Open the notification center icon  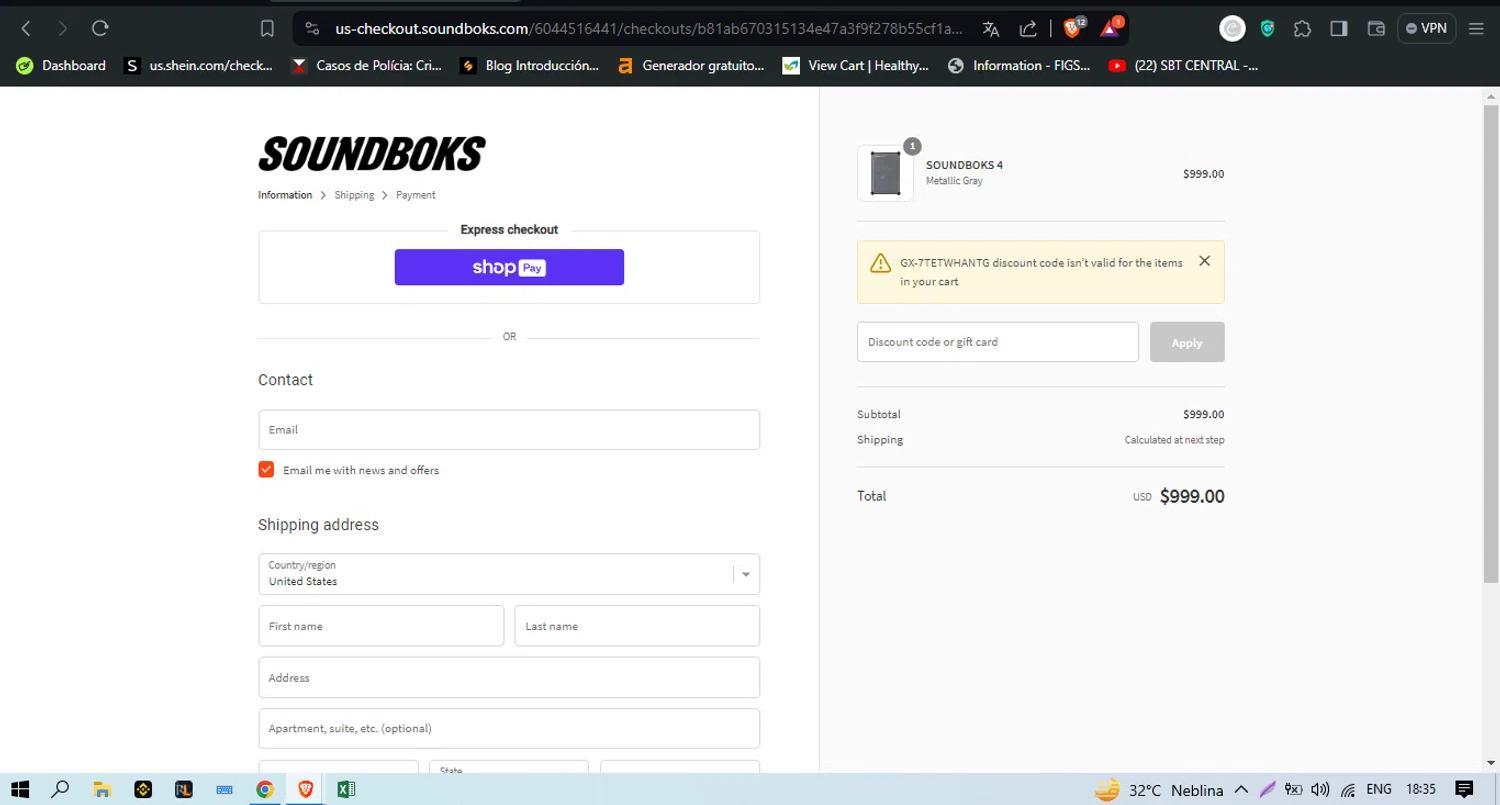coord(1464,789)
